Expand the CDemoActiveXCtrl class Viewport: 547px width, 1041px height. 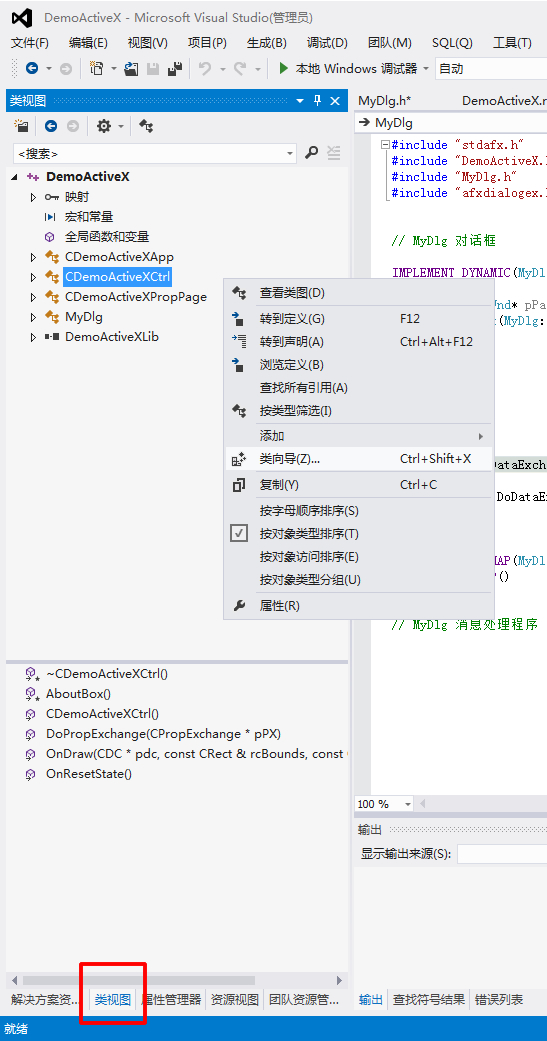point(33,277)
